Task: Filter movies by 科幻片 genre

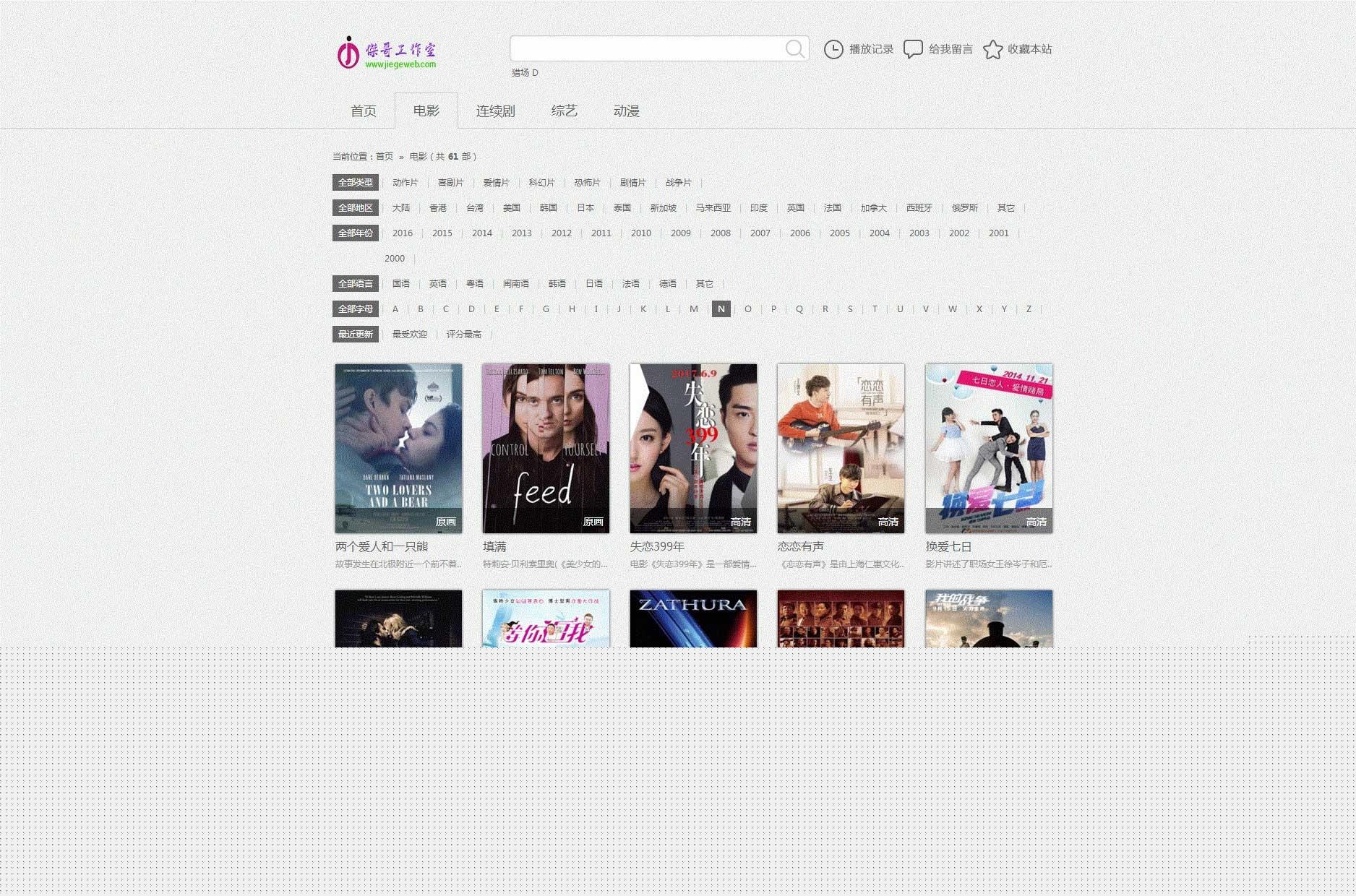Action: point(541,183)
